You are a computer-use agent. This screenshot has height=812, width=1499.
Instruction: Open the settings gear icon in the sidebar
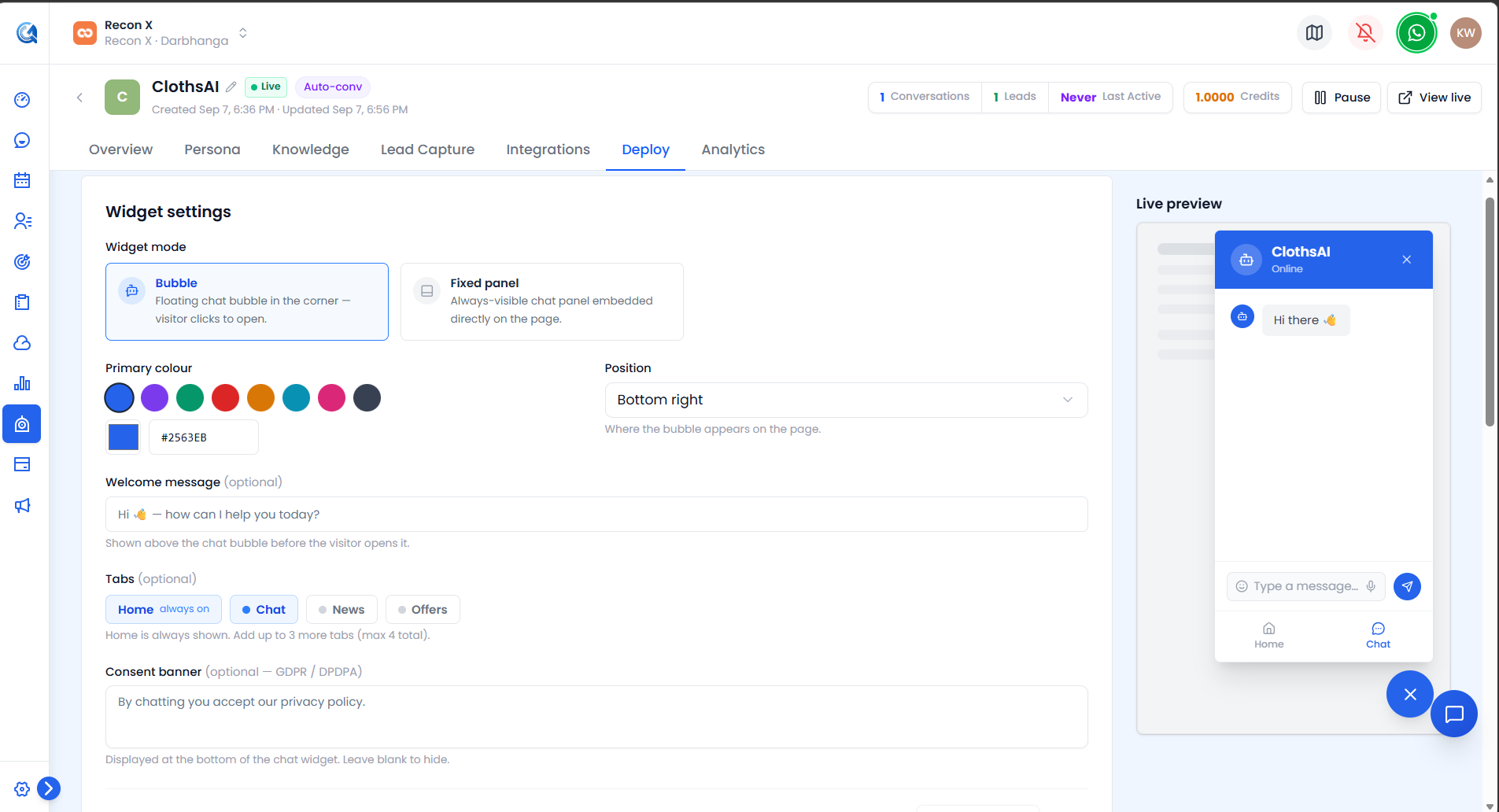22,788
